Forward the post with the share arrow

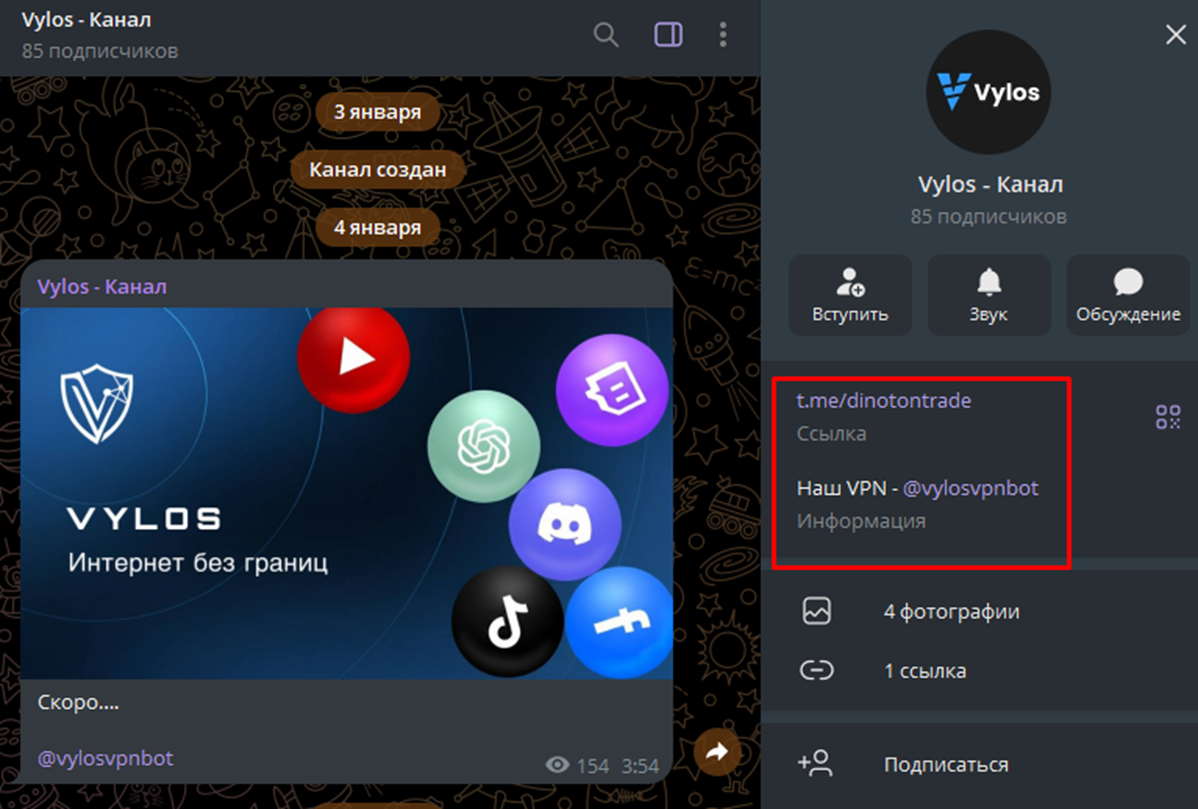click(x=717, y=752)
